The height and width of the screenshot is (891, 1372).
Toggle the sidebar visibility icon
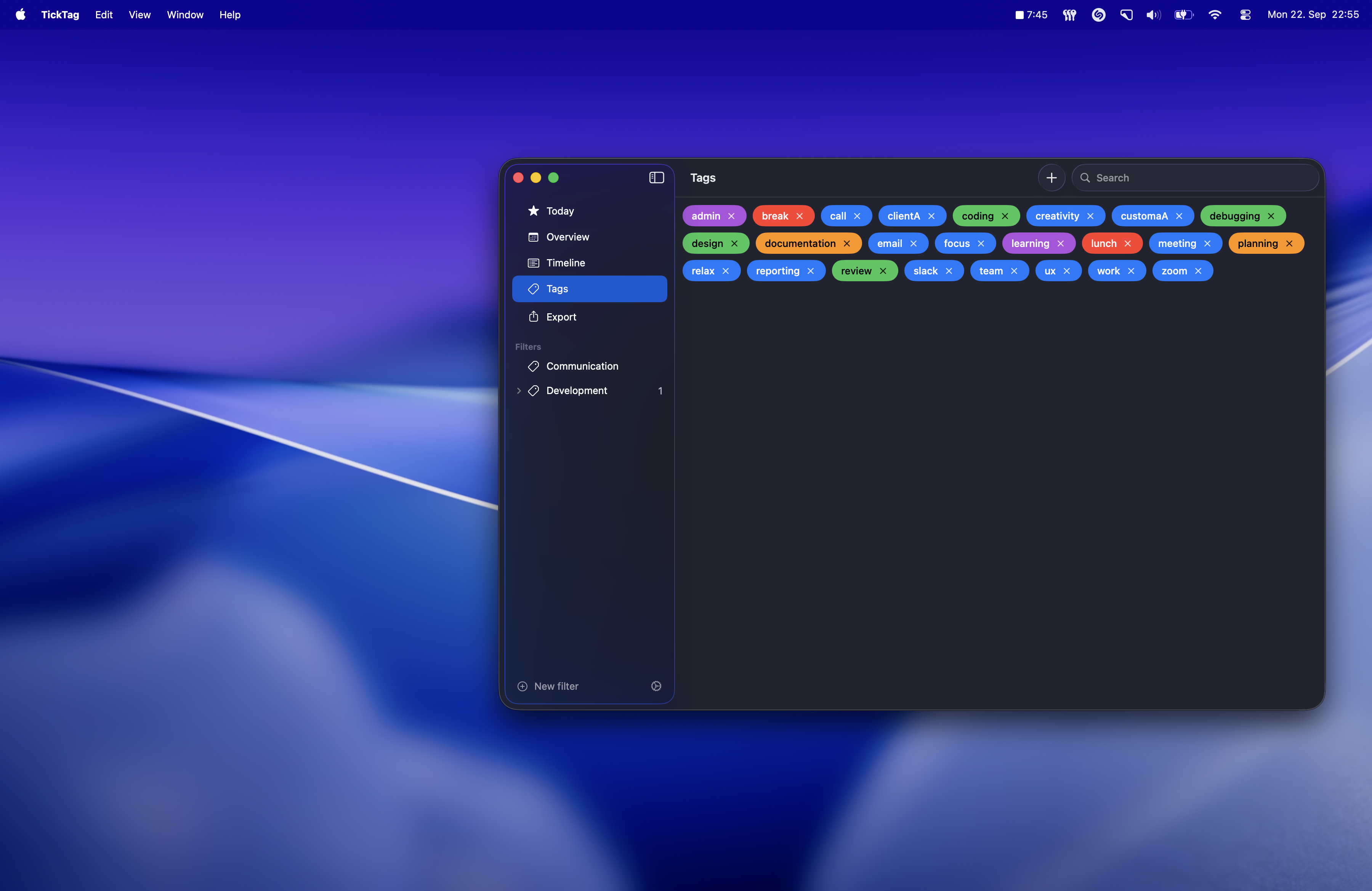click(x=656, y=178)
